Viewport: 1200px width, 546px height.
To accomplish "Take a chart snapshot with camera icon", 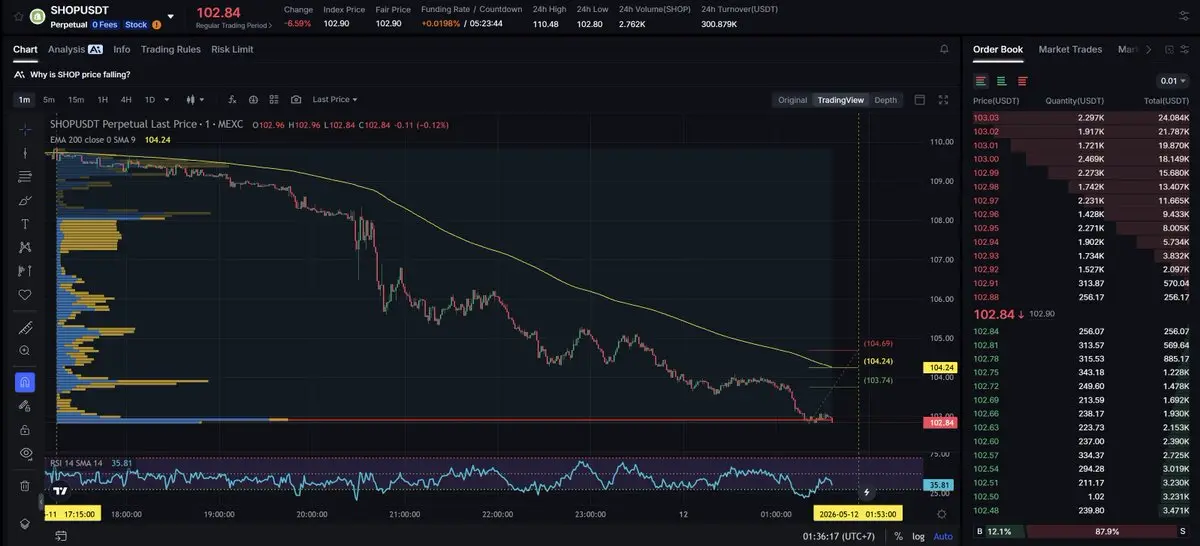I will tap(296, 100).
